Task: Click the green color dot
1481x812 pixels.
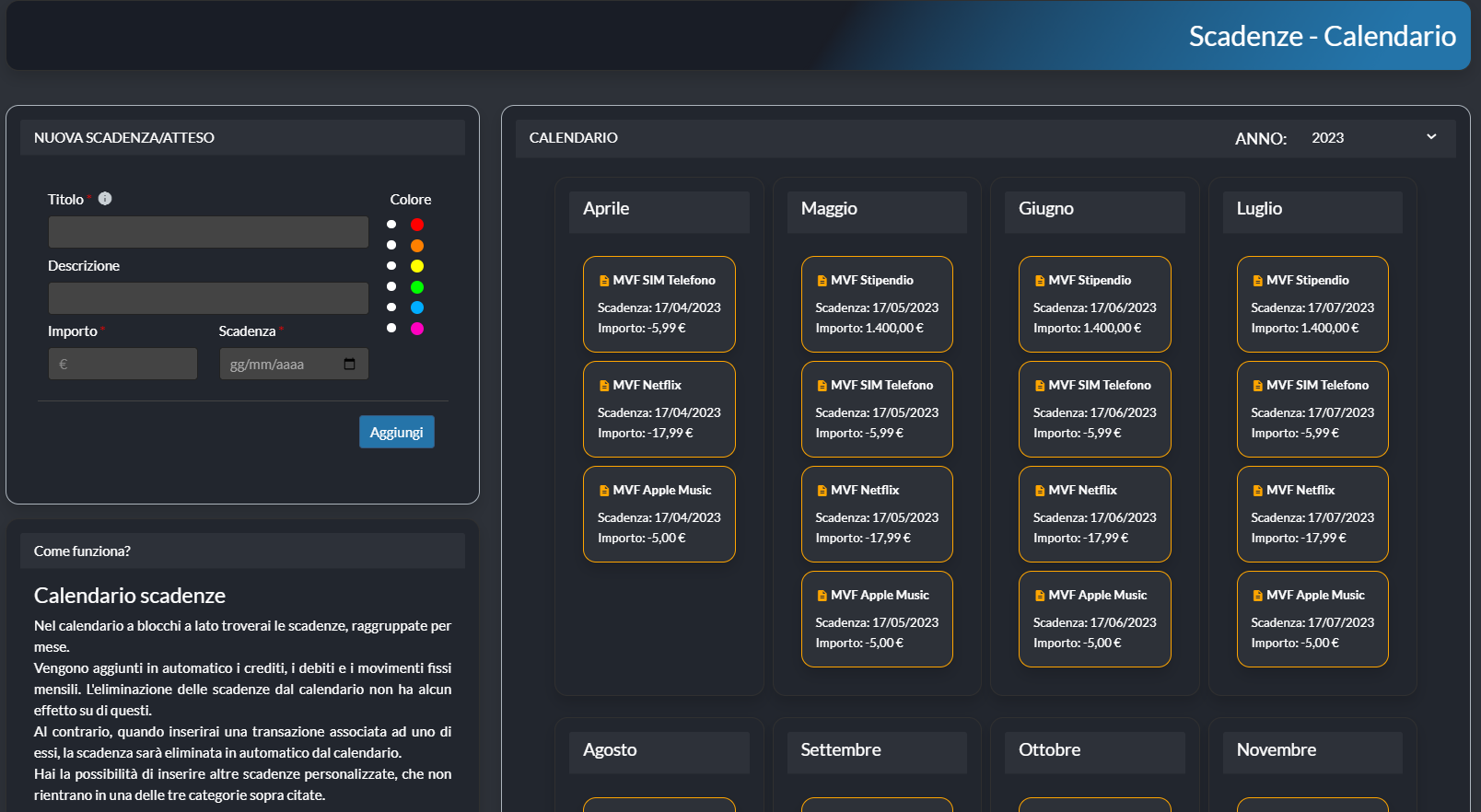Action: (x=417, y=287)
